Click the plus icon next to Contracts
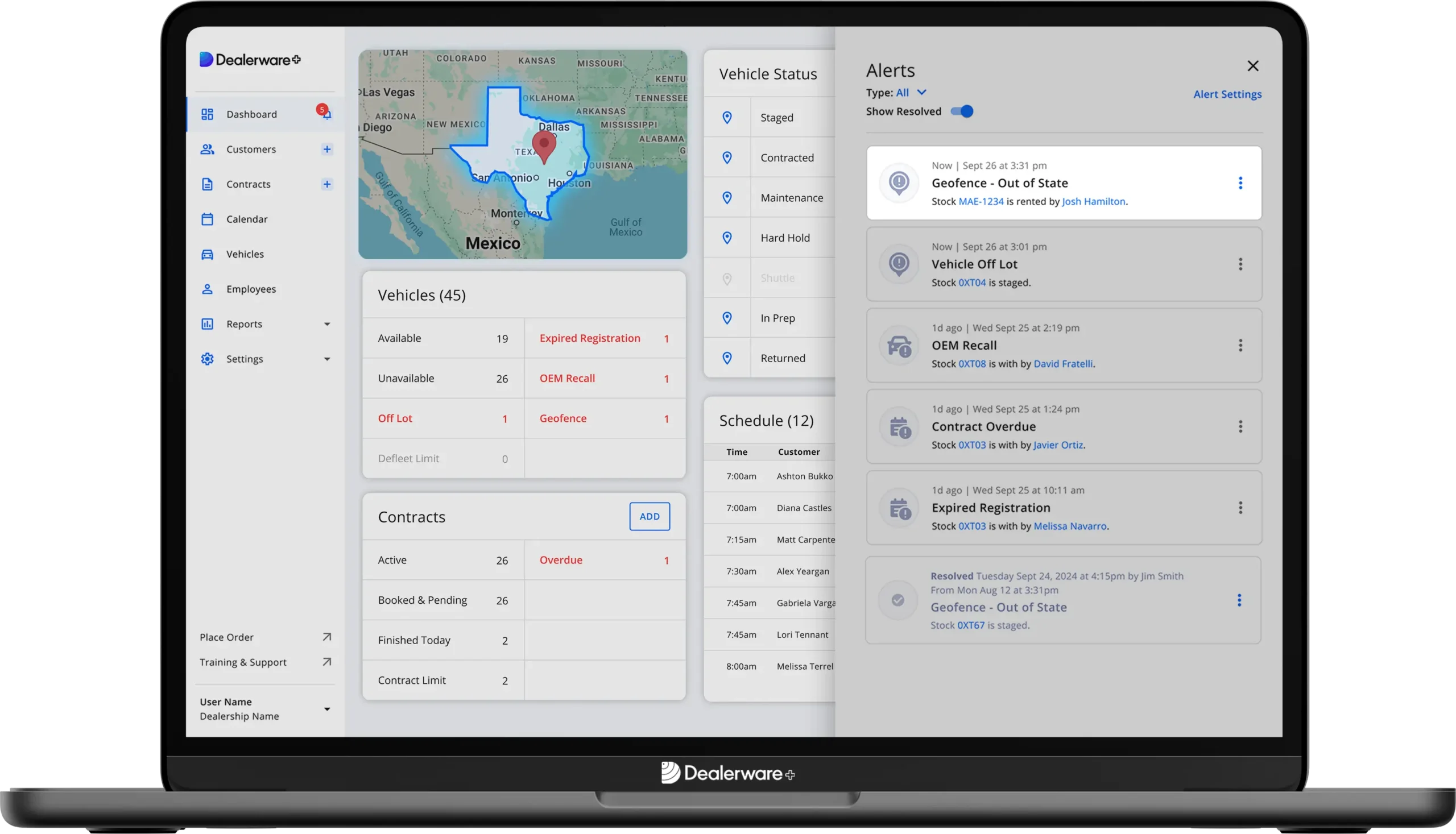Viewport: 1456px width, 834px height. pyautogui.click(x=327, y=184)
